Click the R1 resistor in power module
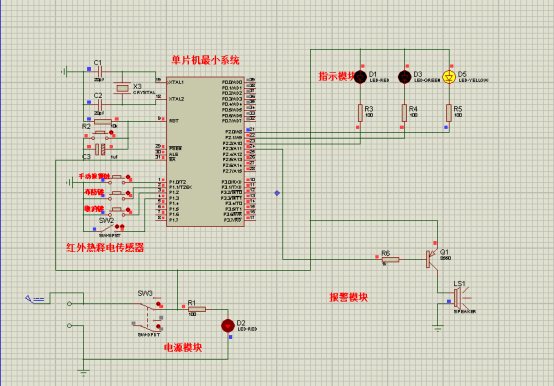Image resolution: width=554 pixels, height=386 pixels. point(197,309)
